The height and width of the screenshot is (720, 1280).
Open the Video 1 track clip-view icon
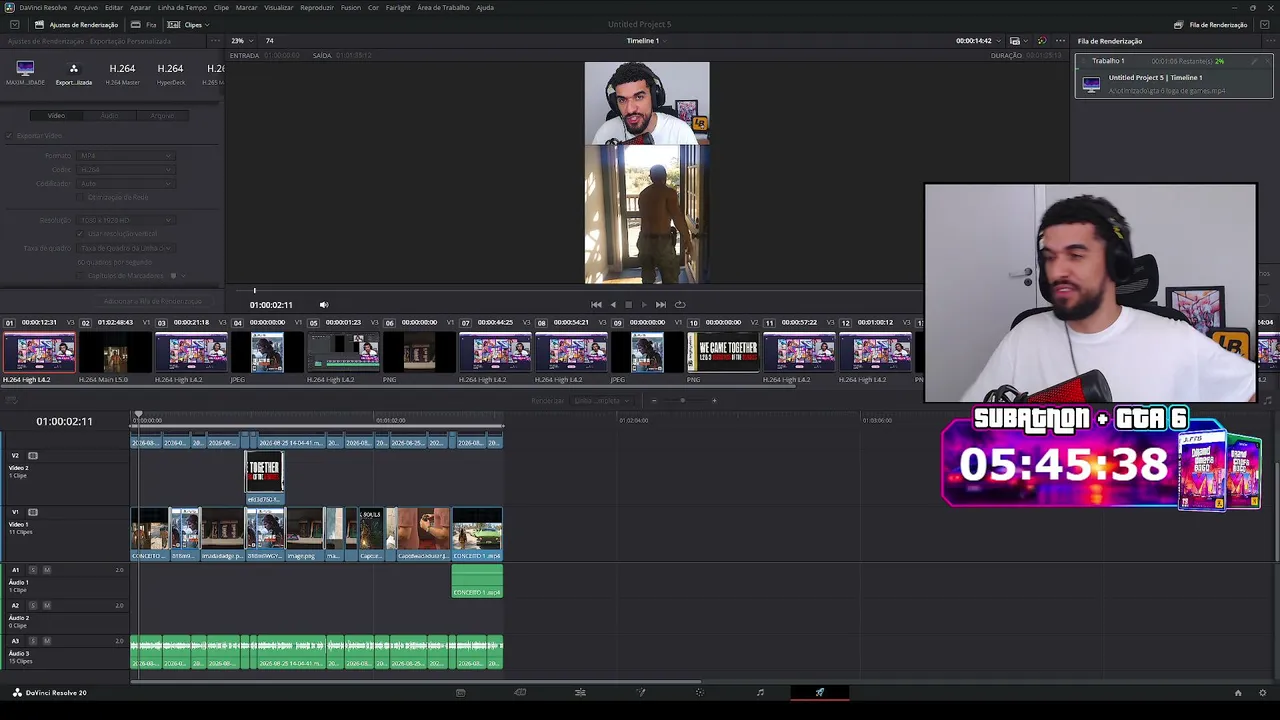(x=33, y=512)
